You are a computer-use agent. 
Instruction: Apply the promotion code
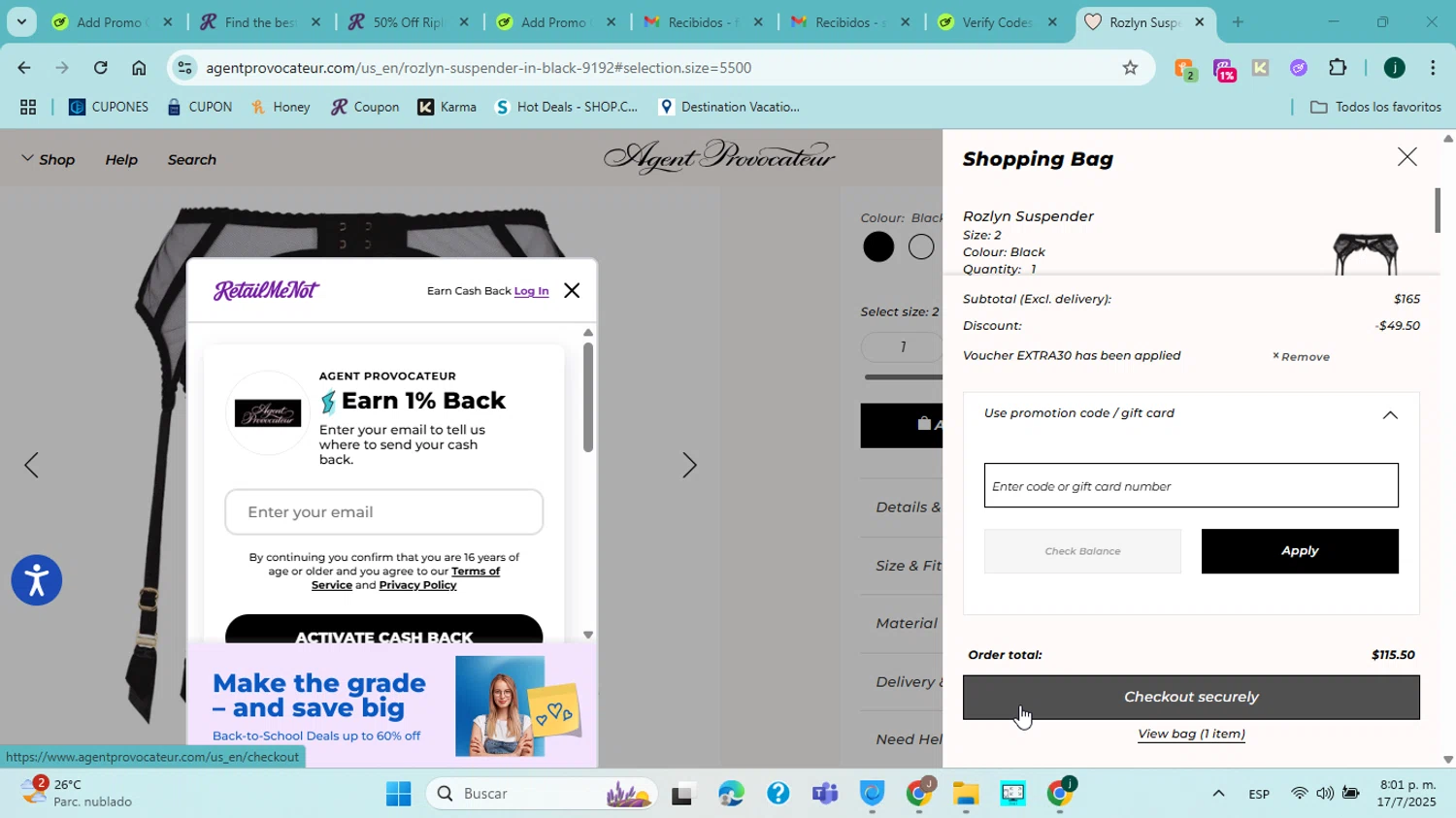(x=1300, y=551)
